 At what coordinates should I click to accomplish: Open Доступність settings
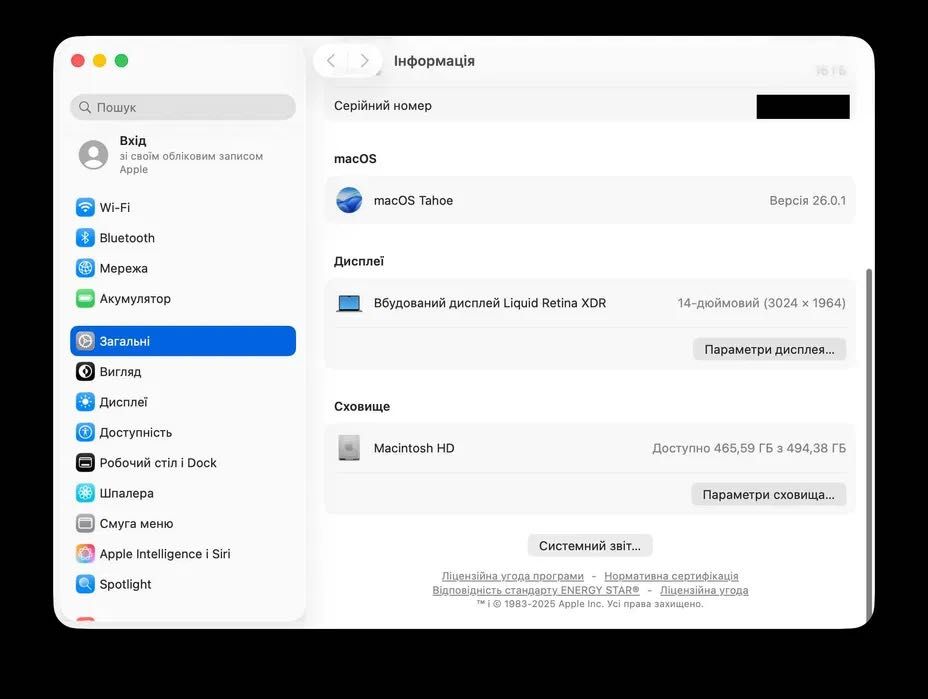pyautogui.click(x=183, y=432)
